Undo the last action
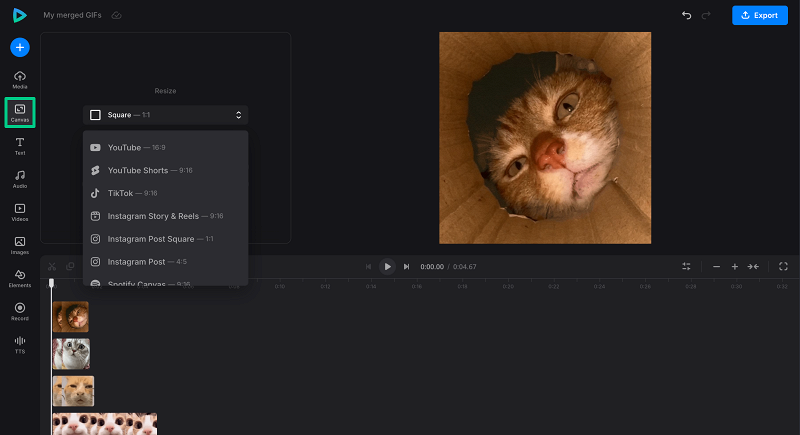Viewport: 800px width, 435px height. click(687, 15)
